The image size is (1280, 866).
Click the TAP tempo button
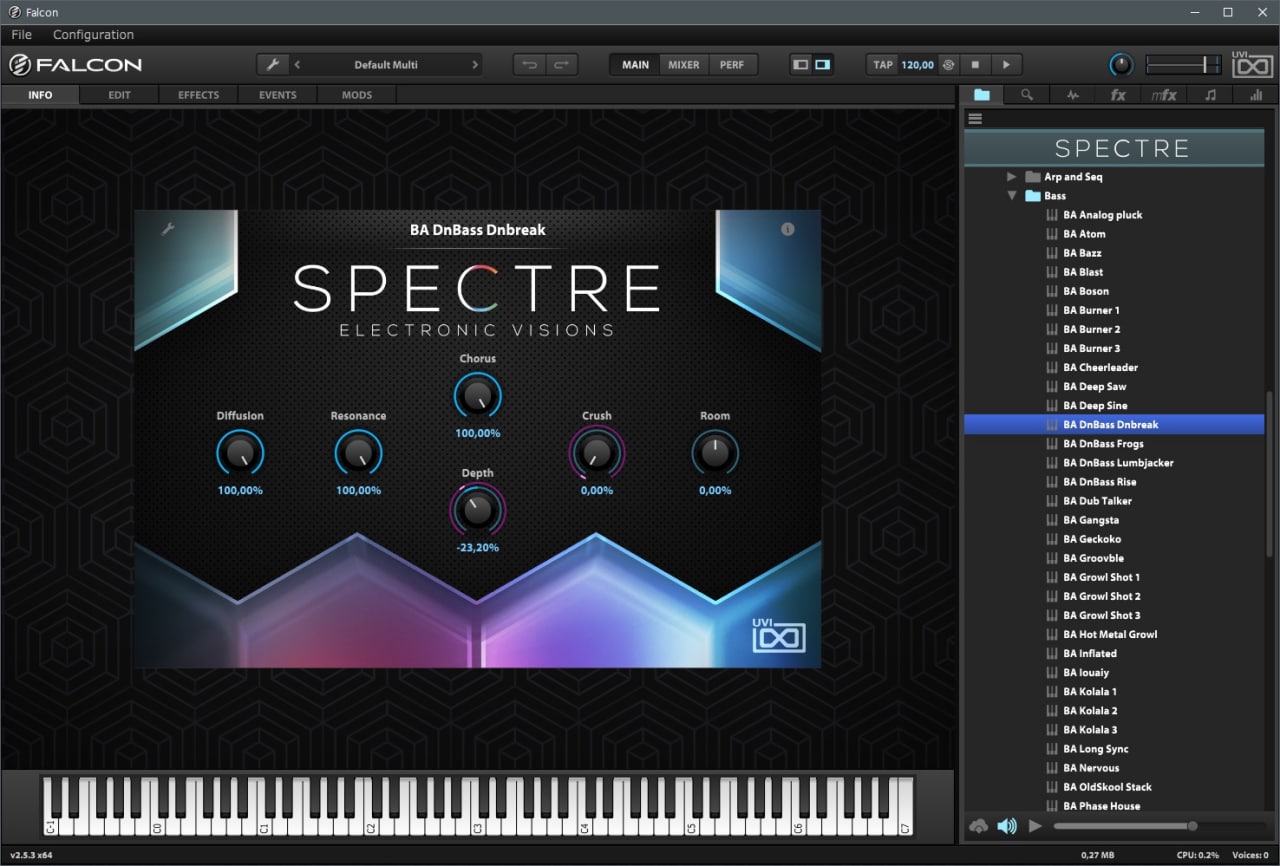pos(883,65)
